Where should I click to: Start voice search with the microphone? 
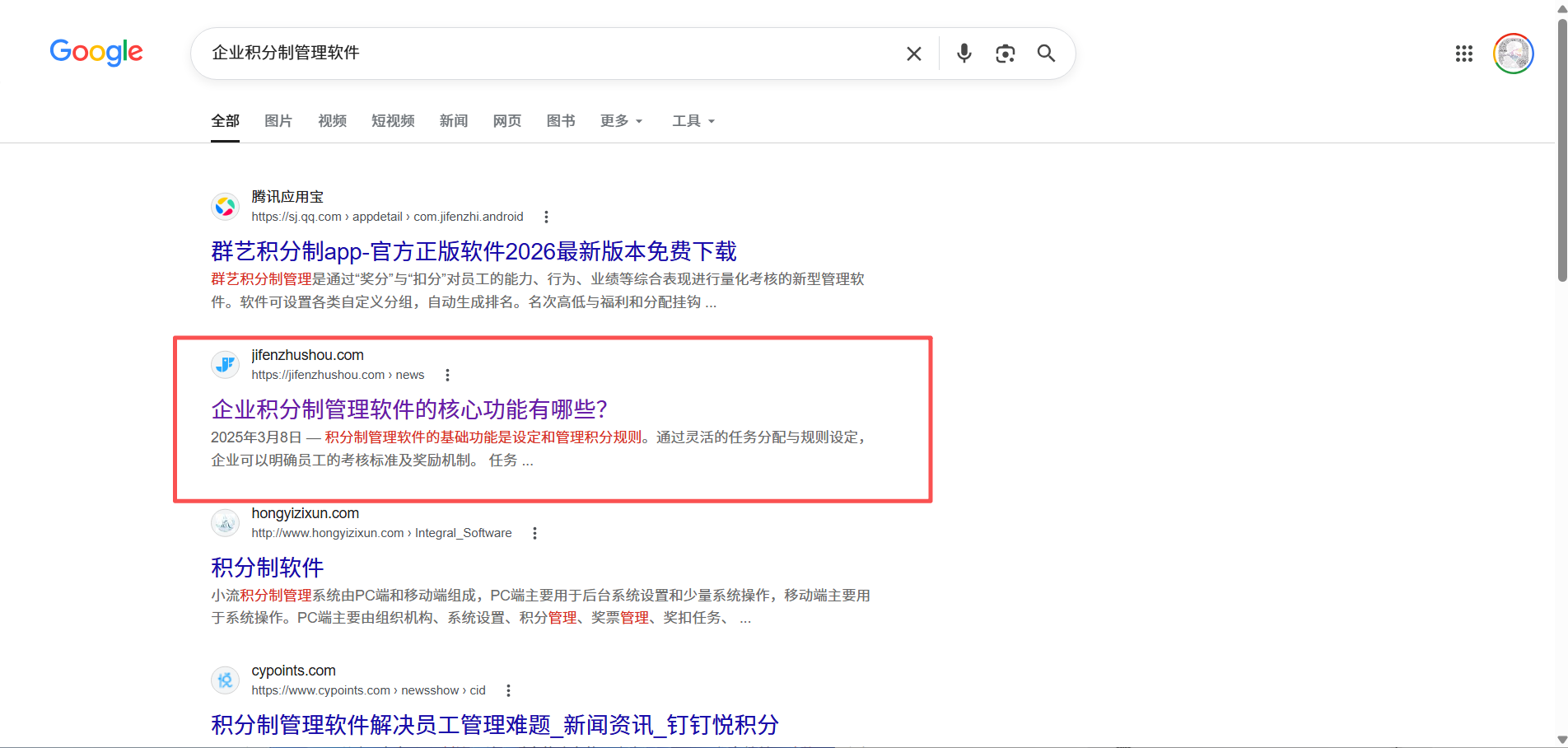964,54
